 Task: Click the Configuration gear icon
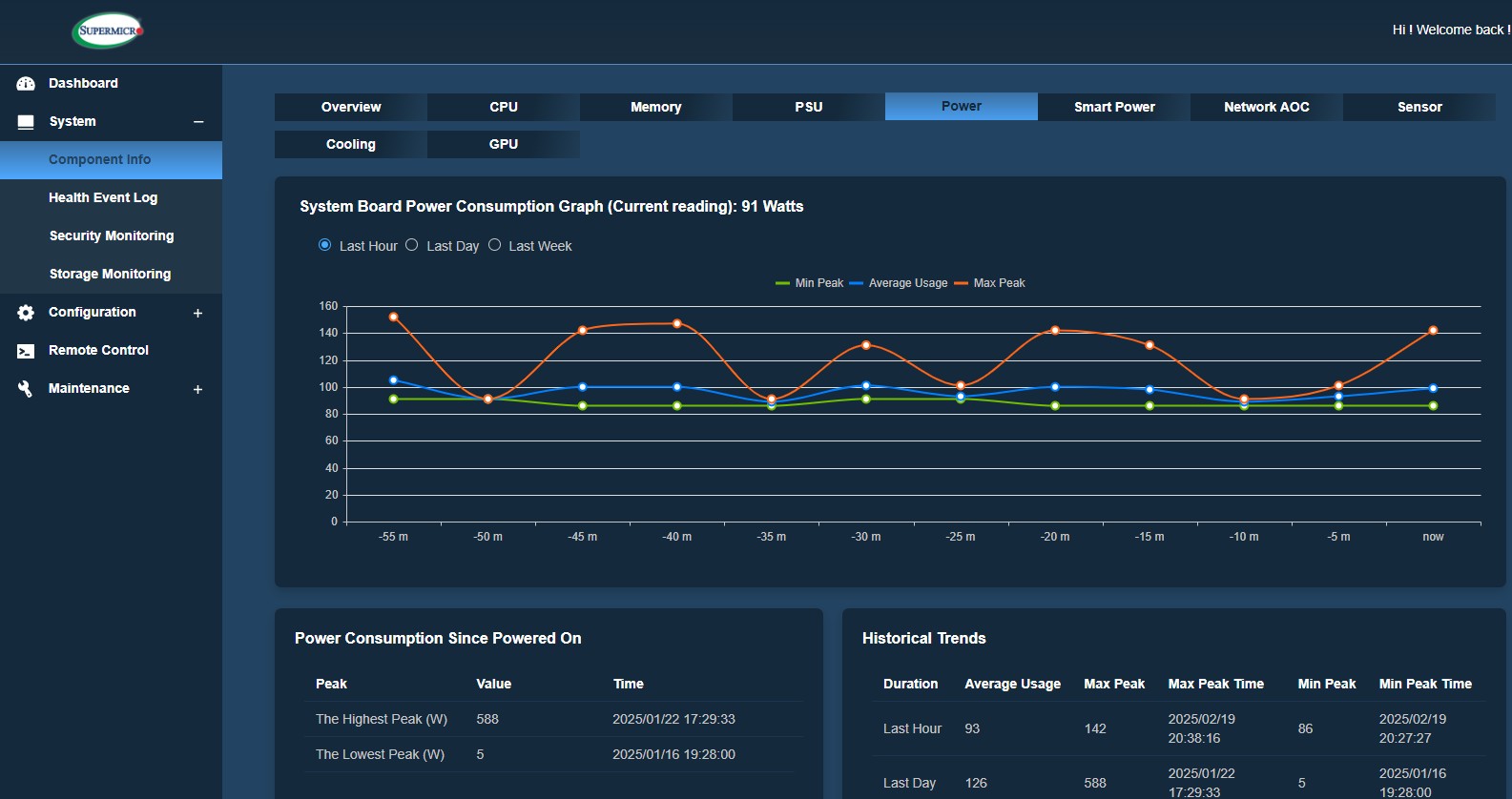[26, 313]
